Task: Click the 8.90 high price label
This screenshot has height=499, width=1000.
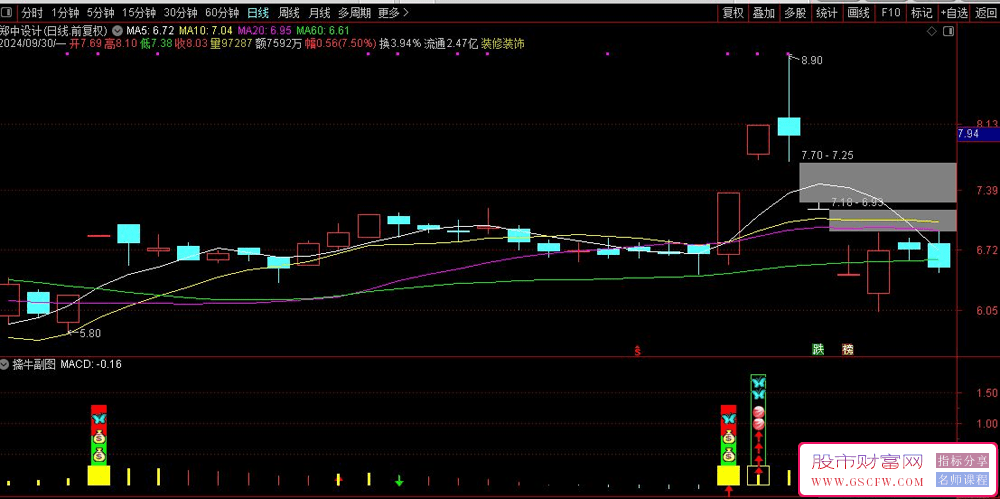Action: point(812,61)
